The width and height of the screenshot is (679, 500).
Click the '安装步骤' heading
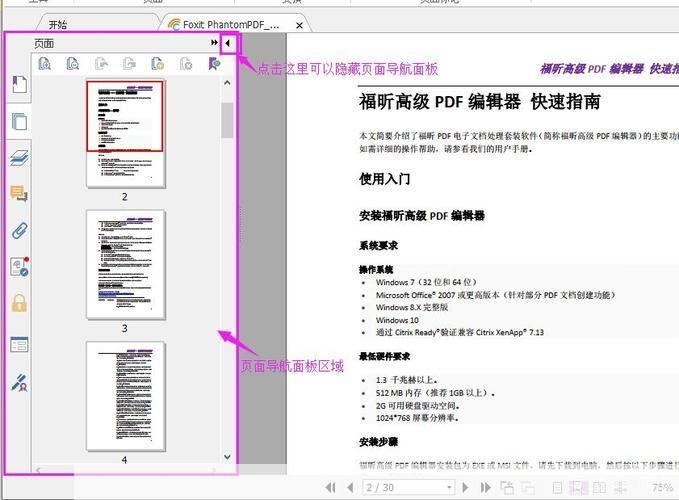pyautogui.click(x=378, y=442)
